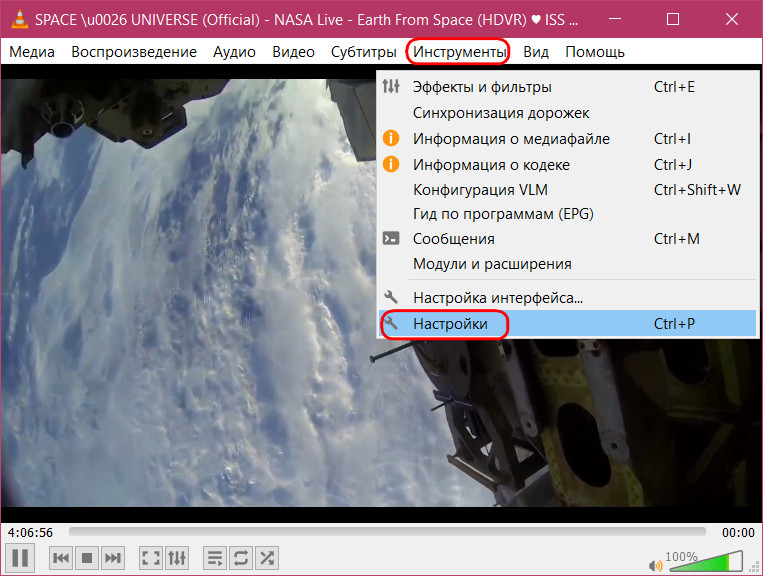Skip to previous media track

pos(61,557)
